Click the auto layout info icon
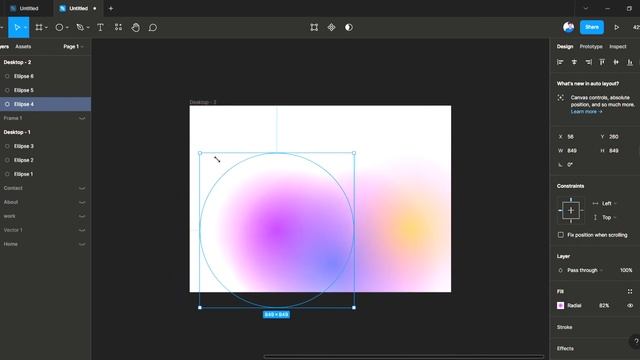The image size is (640, 360). coord(560,98)
